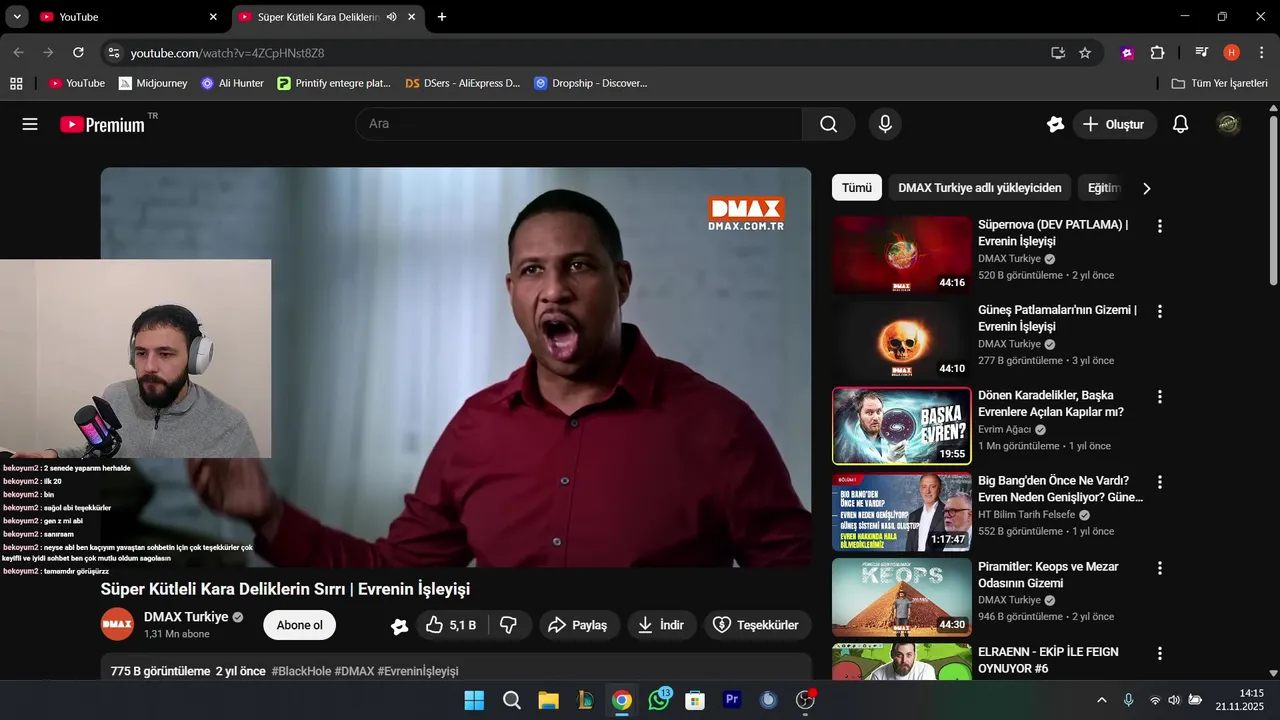The image size is (1280, 720).
Task: Like the video with thumbs up
Action: coord(452,625)
